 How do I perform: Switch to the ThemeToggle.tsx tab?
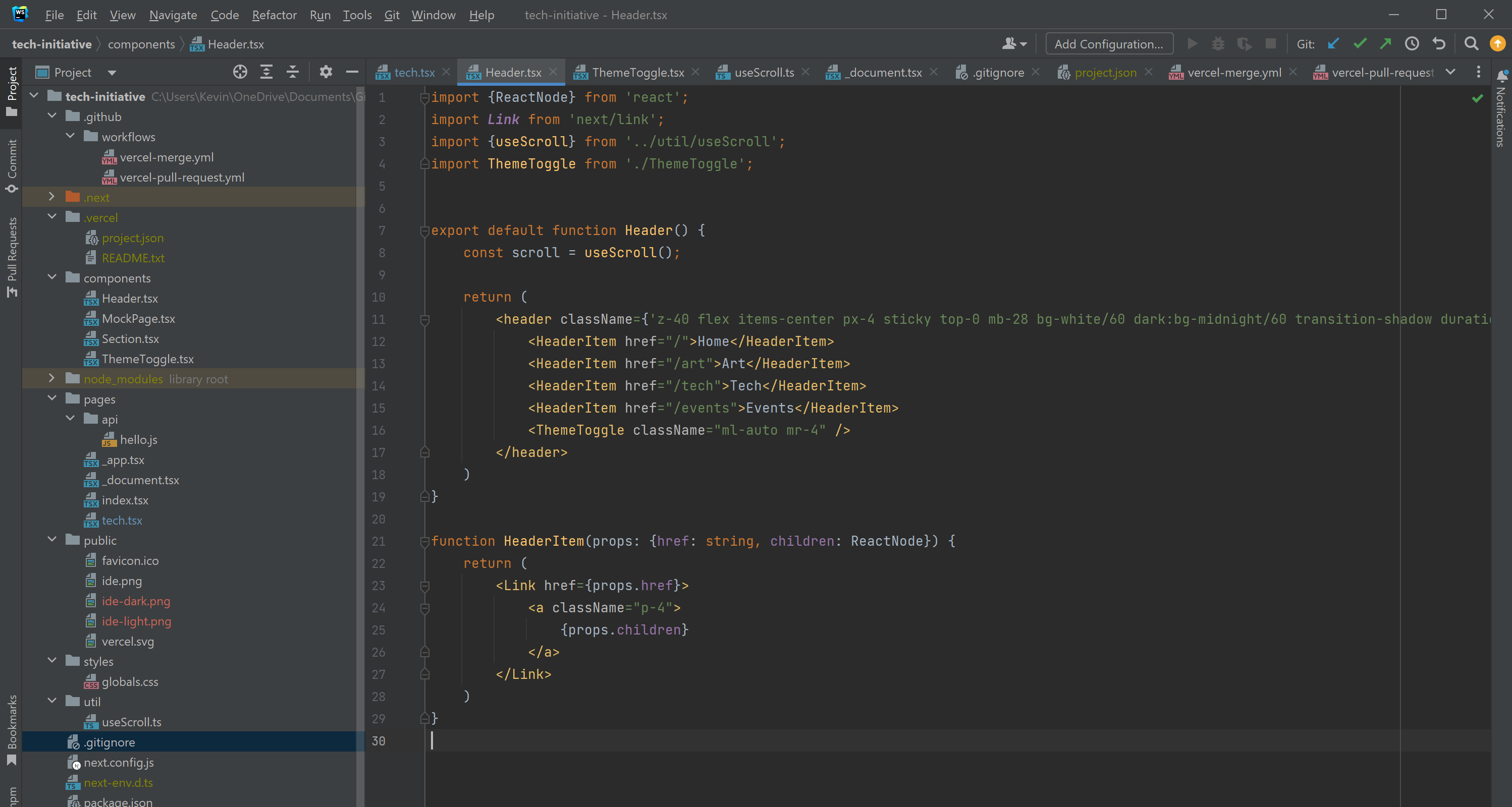tap(637, 72)
